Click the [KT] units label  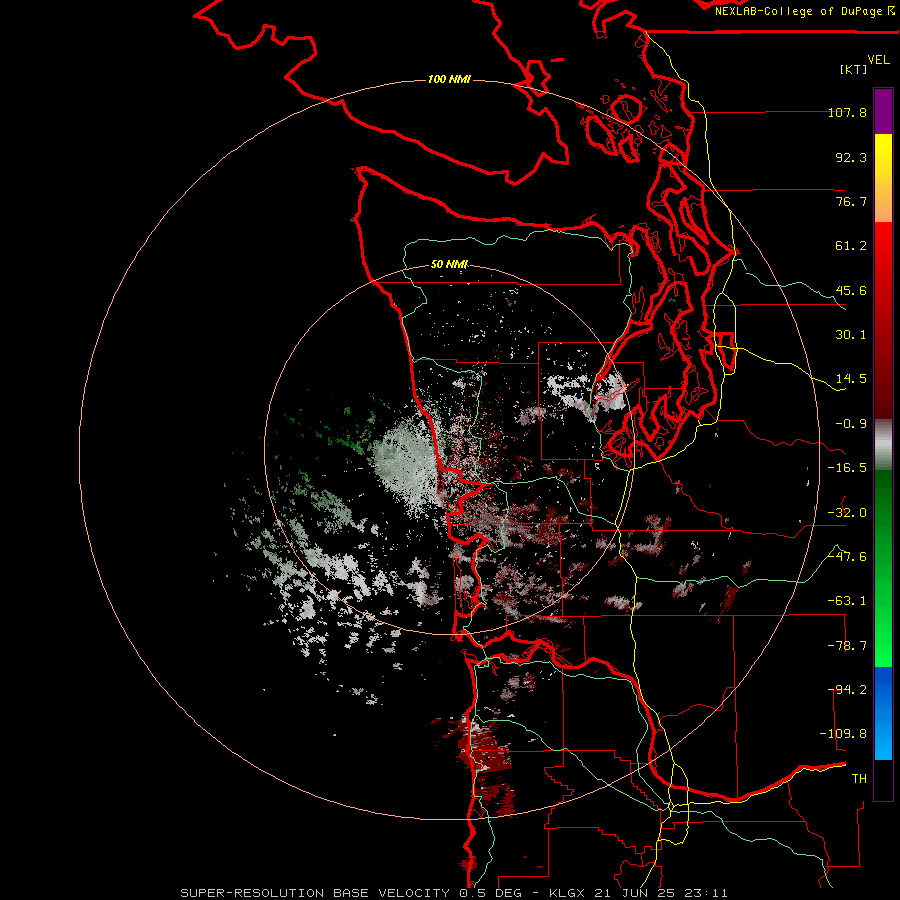[854, 69]
